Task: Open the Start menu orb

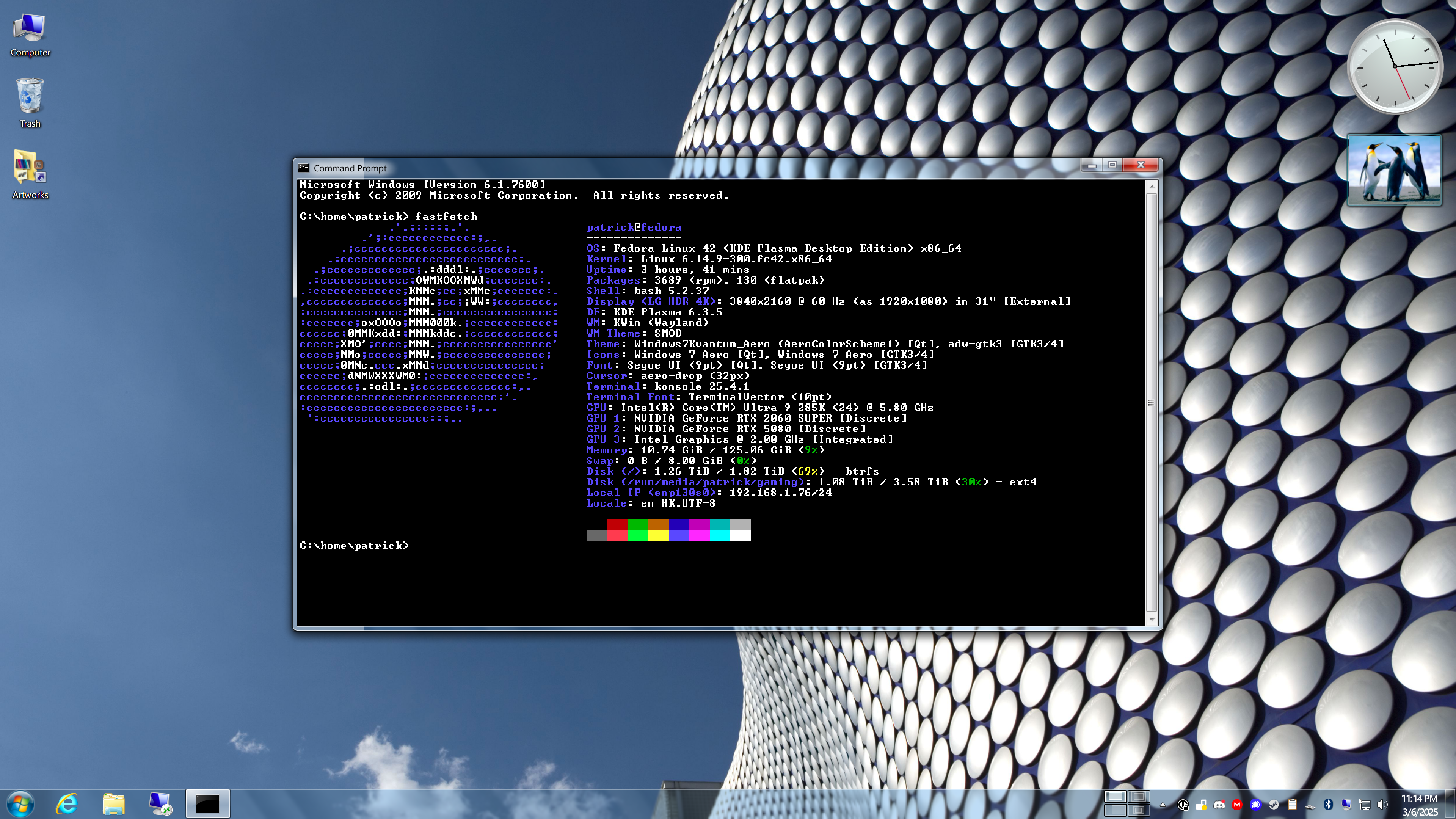Action: tap(21, 804)
